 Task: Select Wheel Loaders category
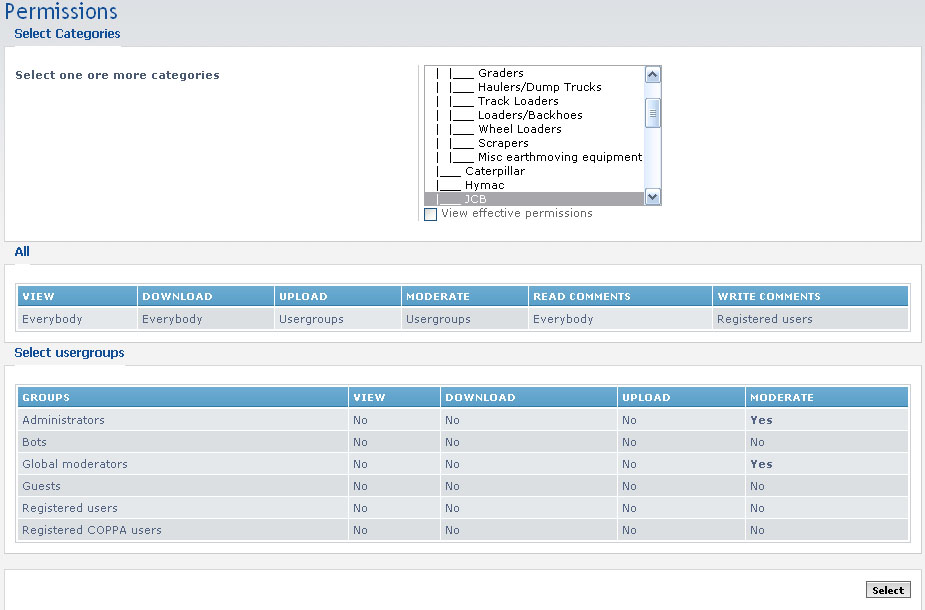[x=519, y=129]
